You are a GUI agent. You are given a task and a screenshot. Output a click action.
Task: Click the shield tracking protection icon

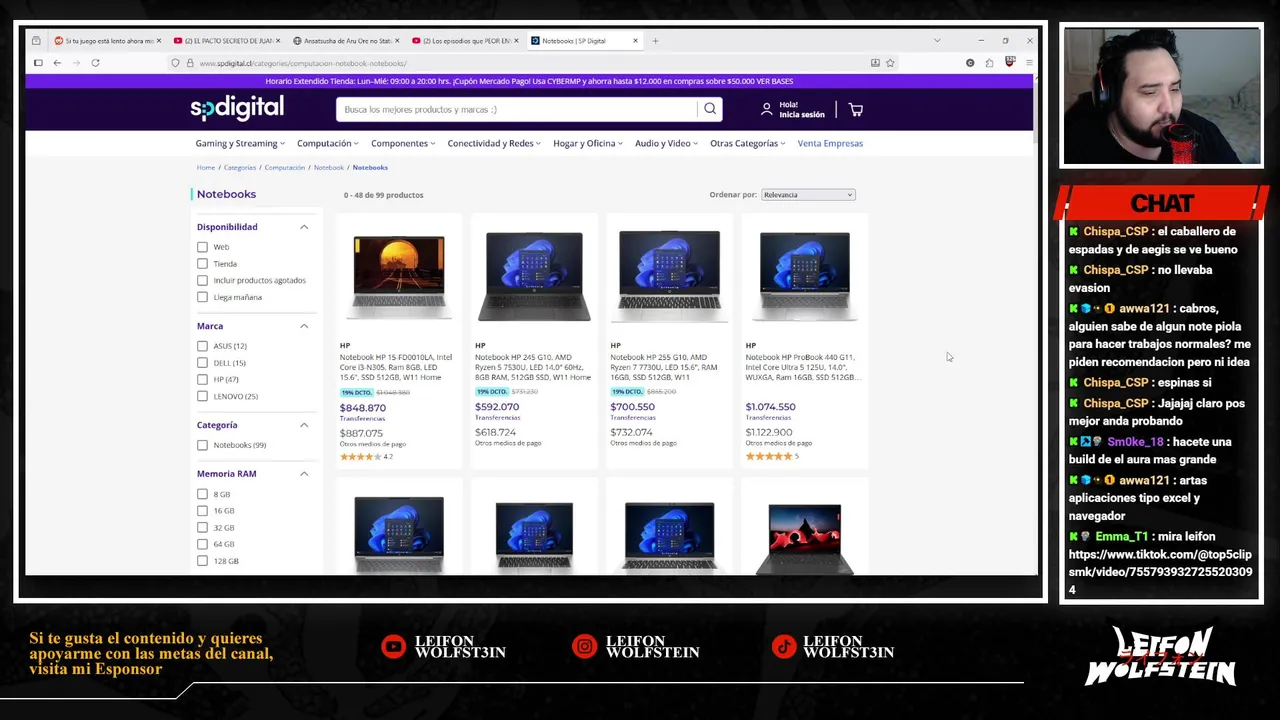pyautogui.click(x=175, y=63)
